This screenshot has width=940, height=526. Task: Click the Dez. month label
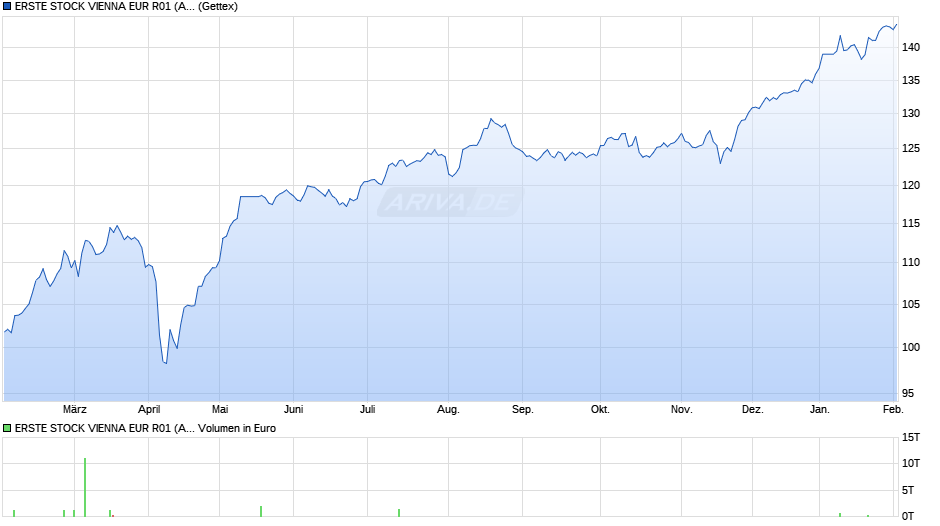pyautogui.click(x=752, y=409)
